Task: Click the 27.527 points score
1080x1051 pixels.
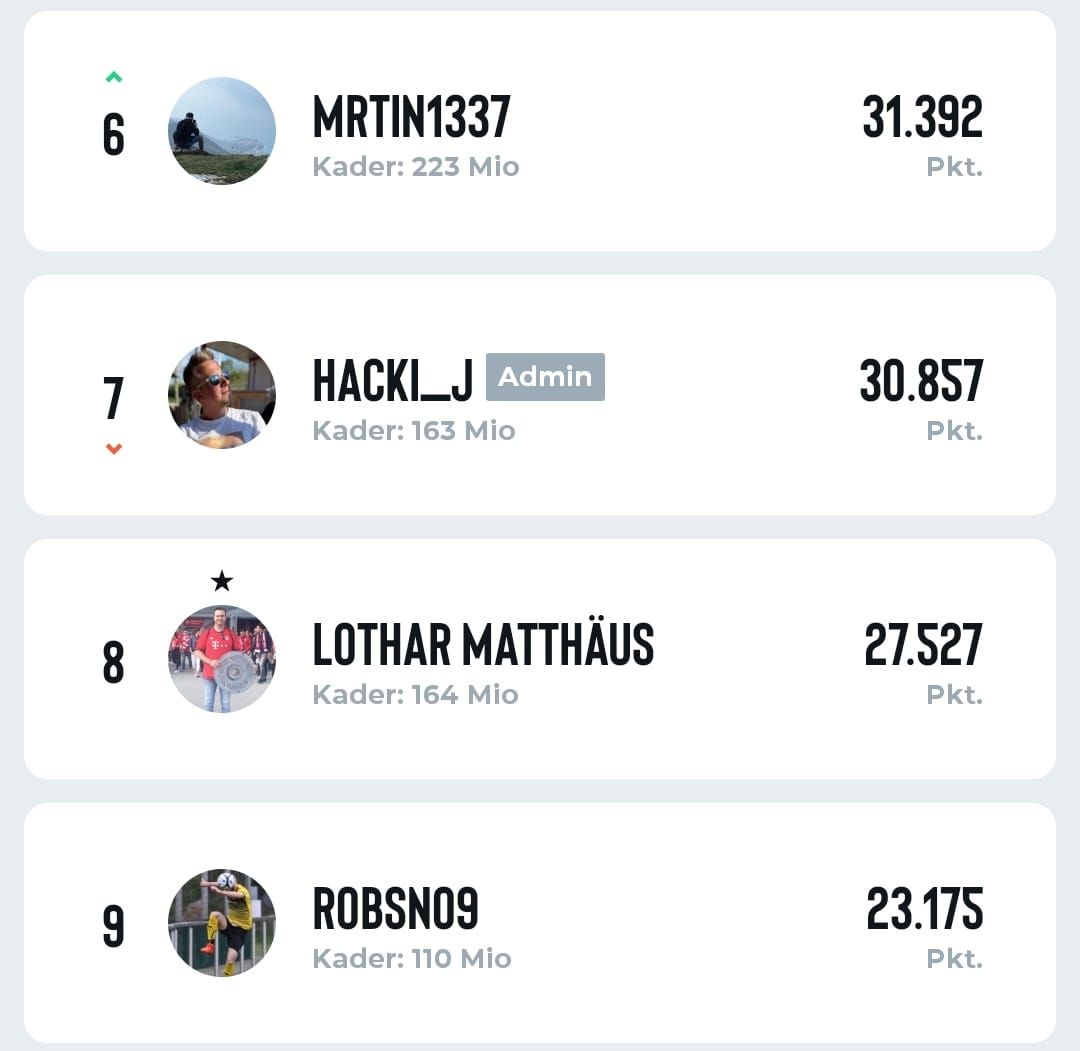Action: click(924, 645)
